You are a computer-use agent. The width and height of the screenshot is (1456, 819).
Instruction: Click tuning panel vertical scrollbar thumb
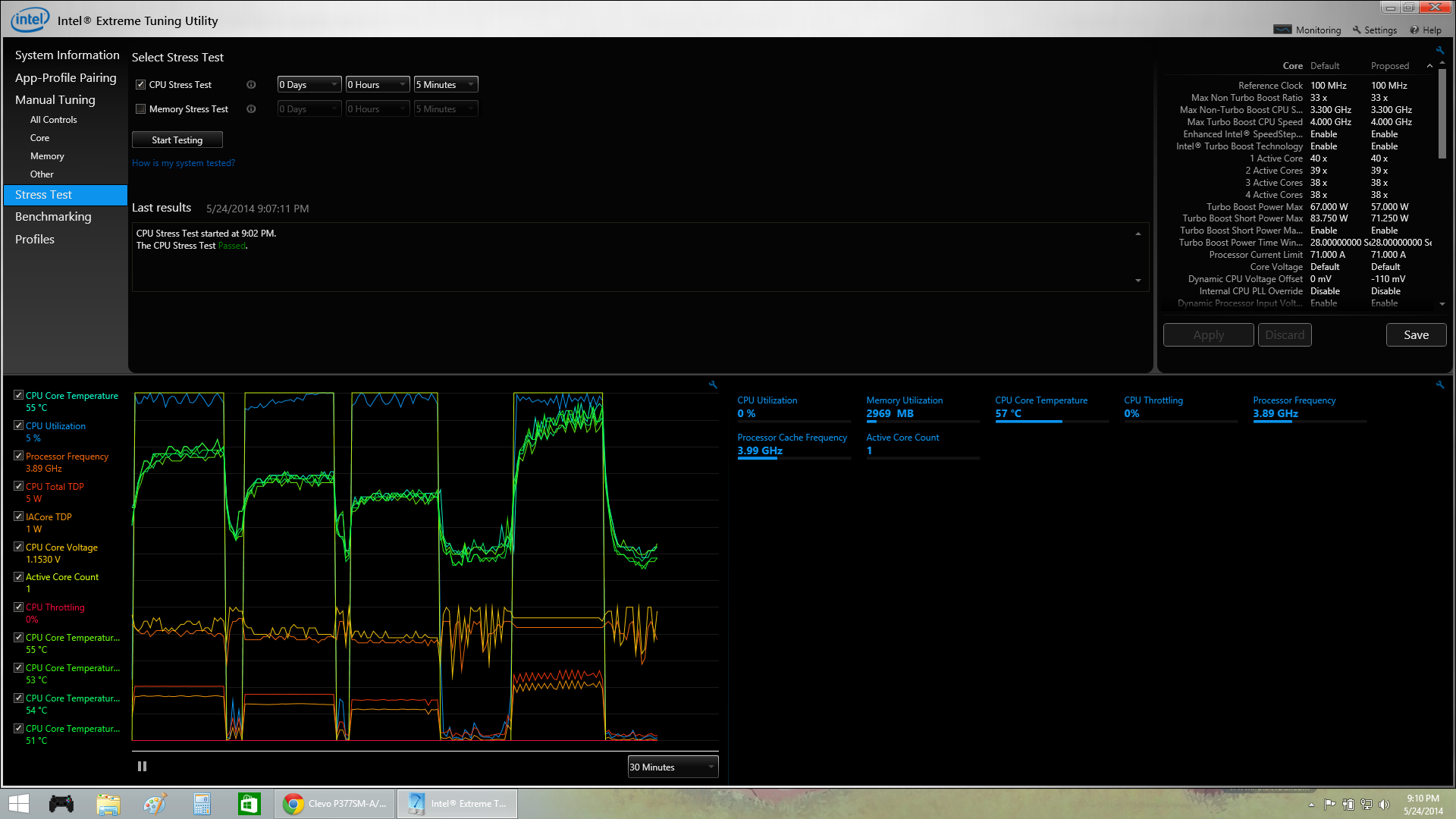pos(1442,114)
